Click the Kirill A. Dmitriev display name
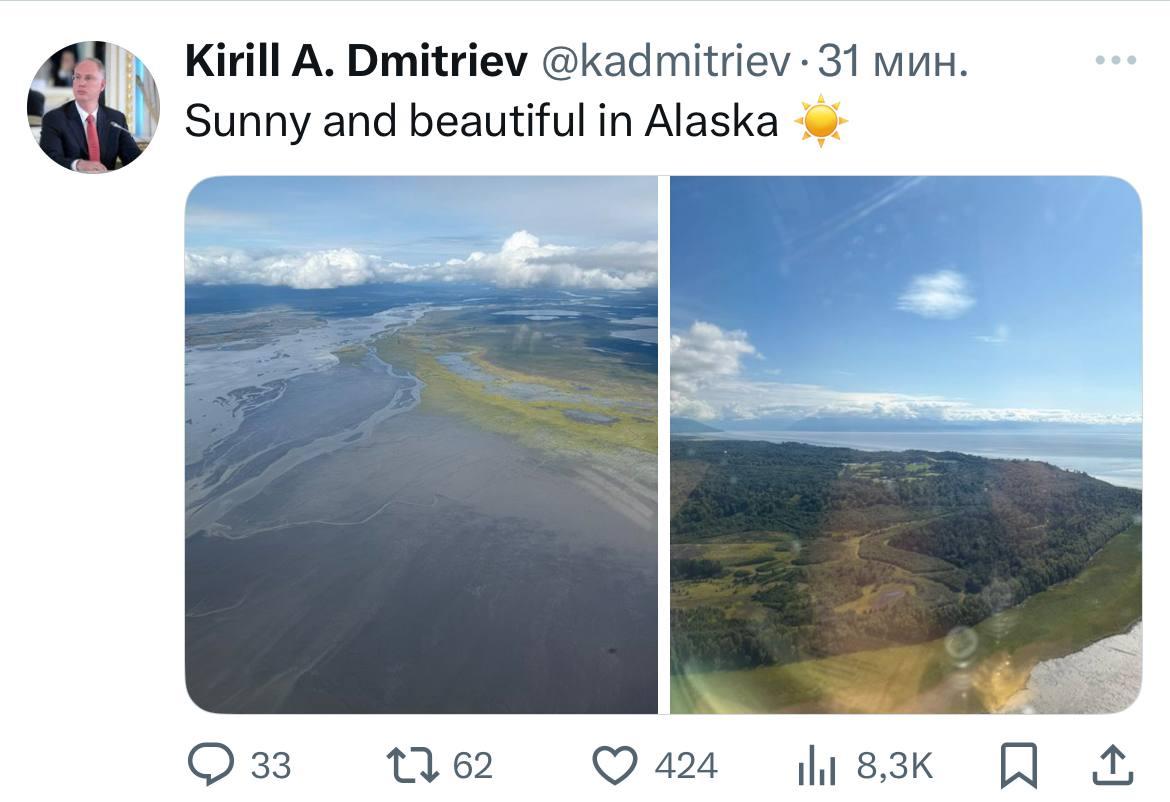The width and height of the screenshot is (1170, 802). pyautogui.click(x=356, y=64)
